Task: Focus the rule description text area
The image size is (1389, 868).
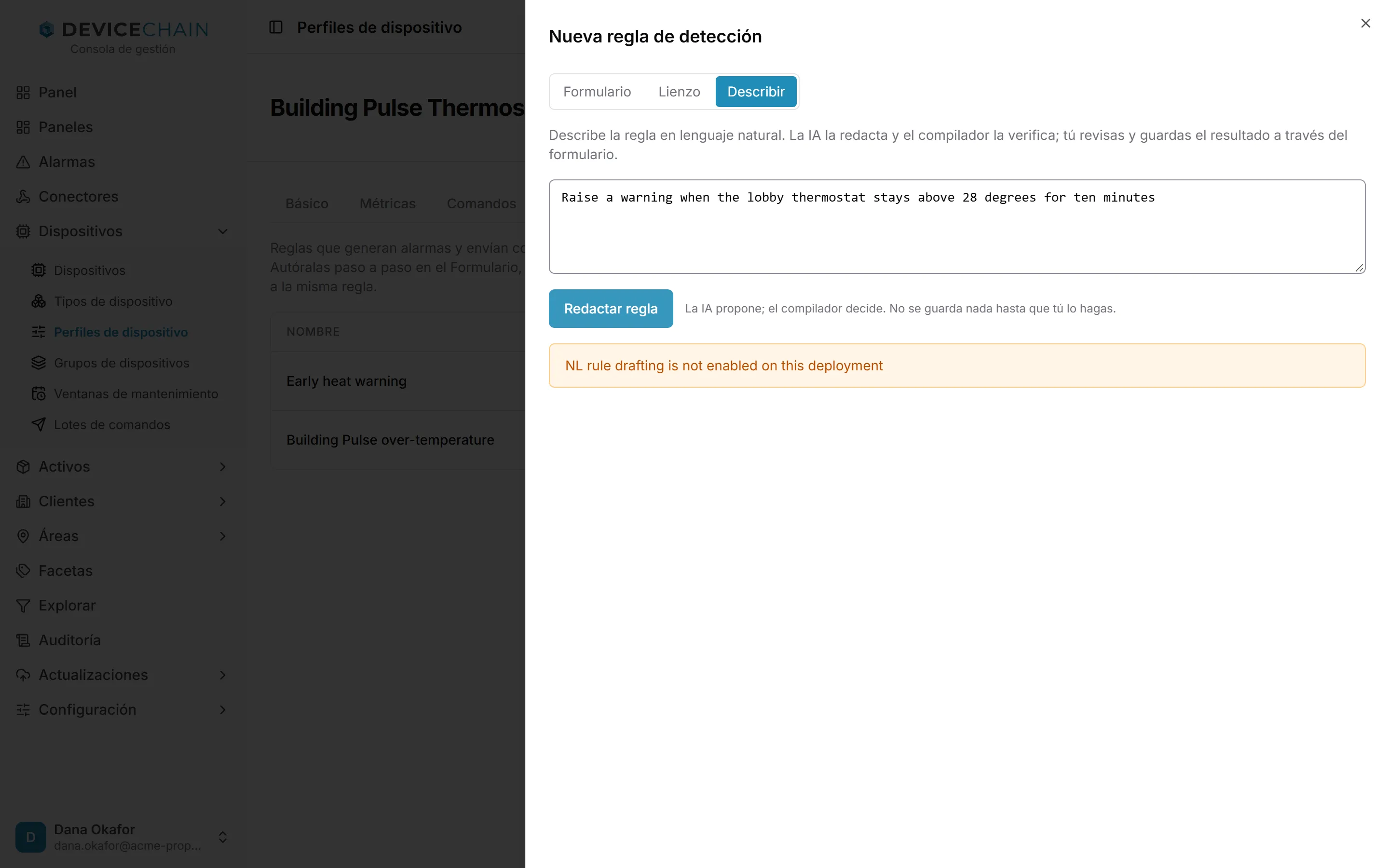Action: pos(957,227)
